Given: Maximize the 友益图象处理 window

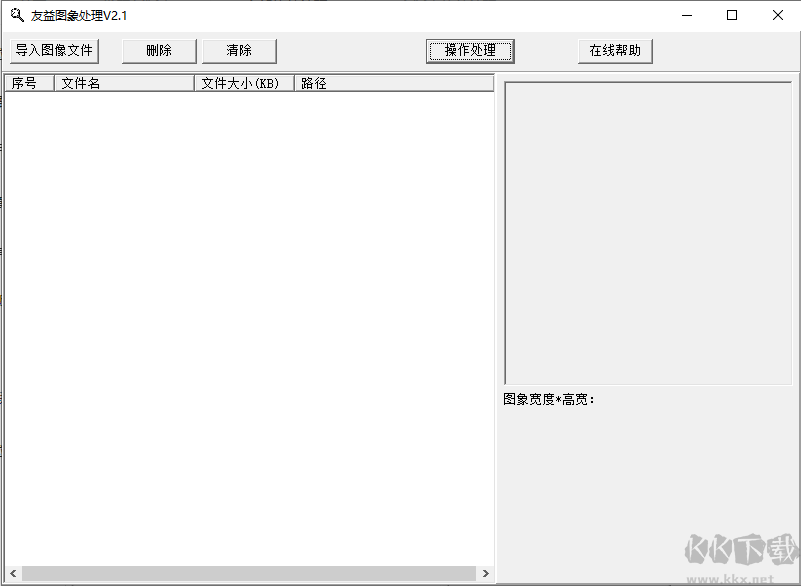Looking at the screenshot, I should coord(732,15).
